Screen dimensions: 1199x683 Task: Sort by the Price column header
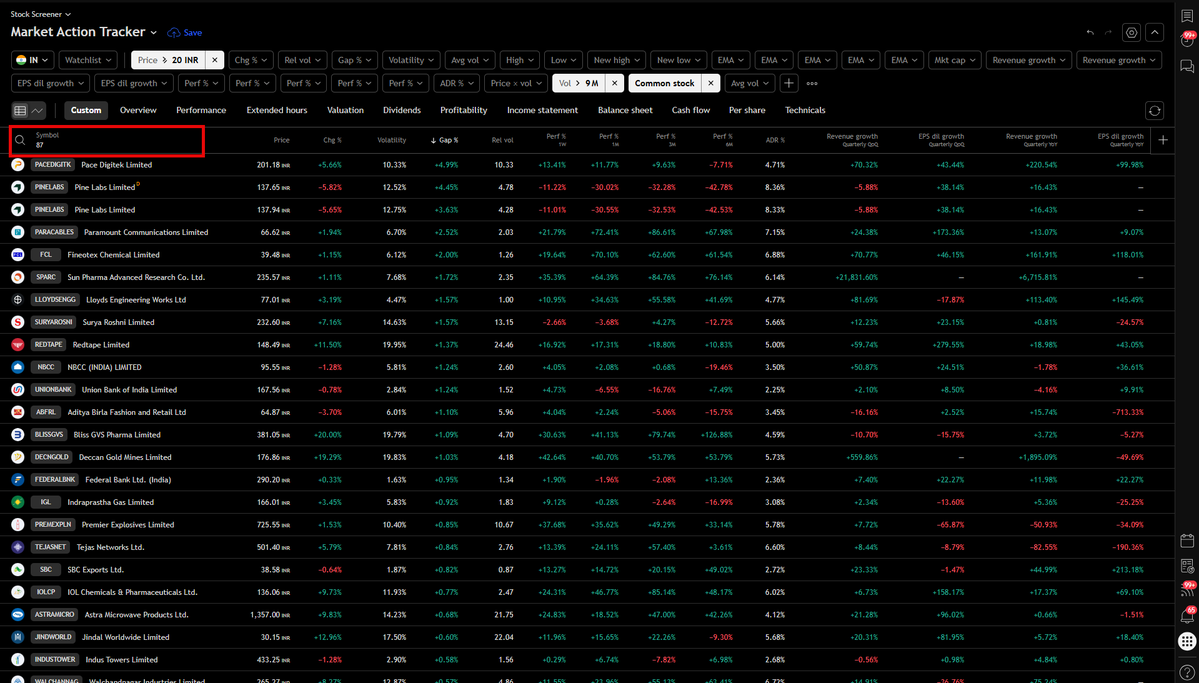click(x=282, y=140)
